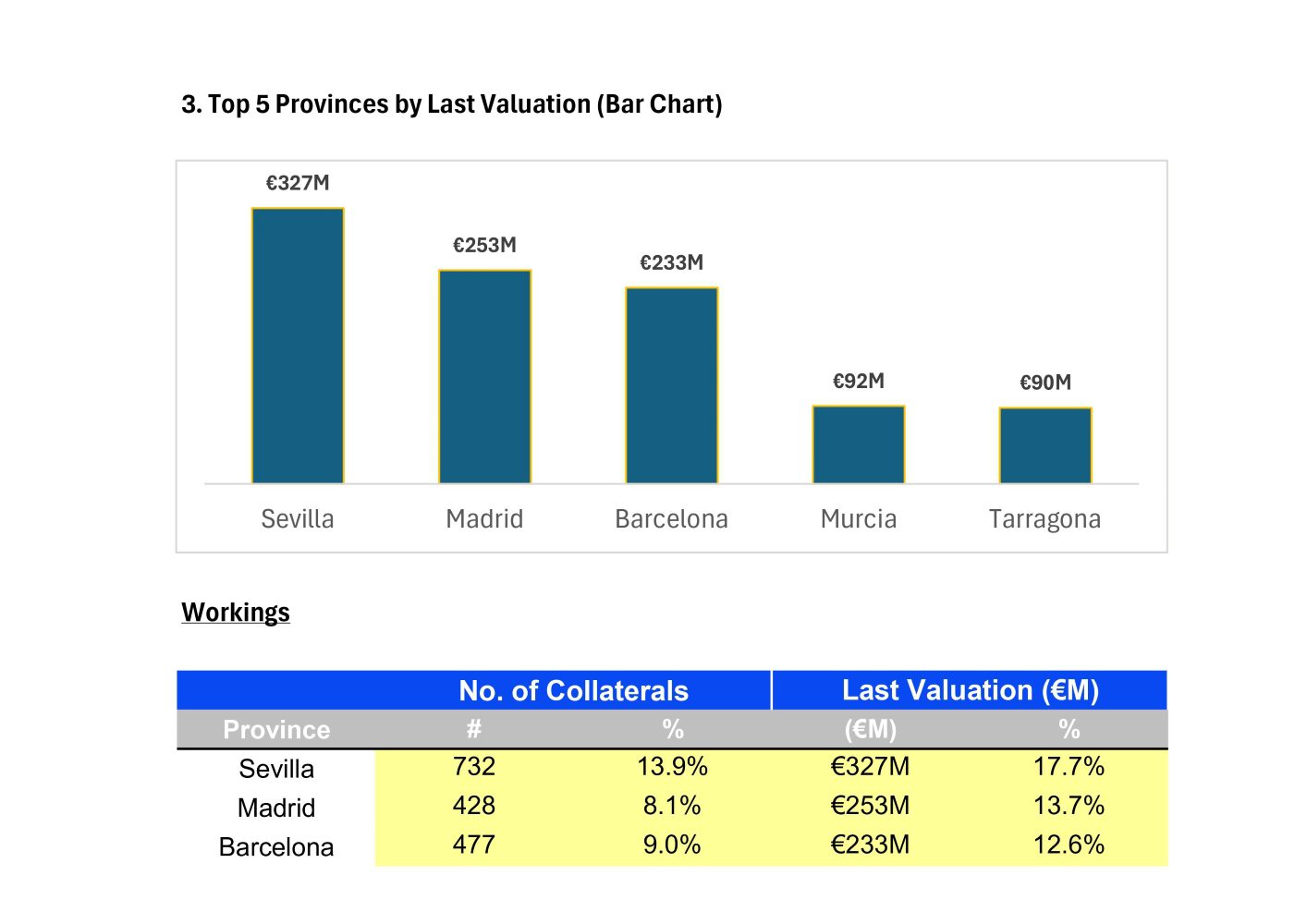
Task: Click the chart title heading text
Action: 451,104
